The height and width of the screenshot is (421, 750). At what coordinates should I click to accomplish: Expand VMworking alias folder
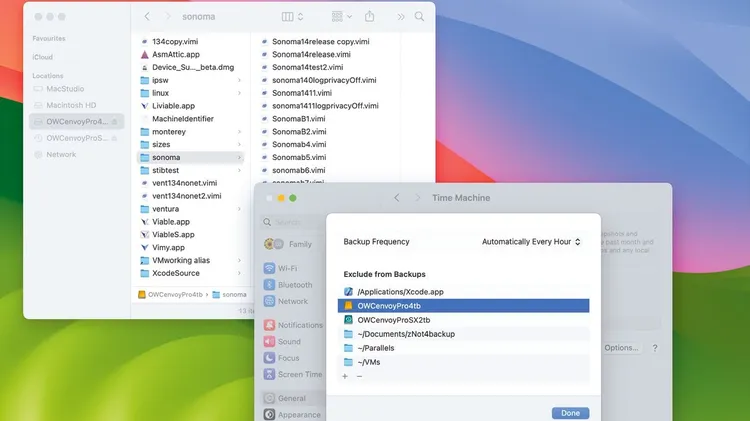coord(239,260)
